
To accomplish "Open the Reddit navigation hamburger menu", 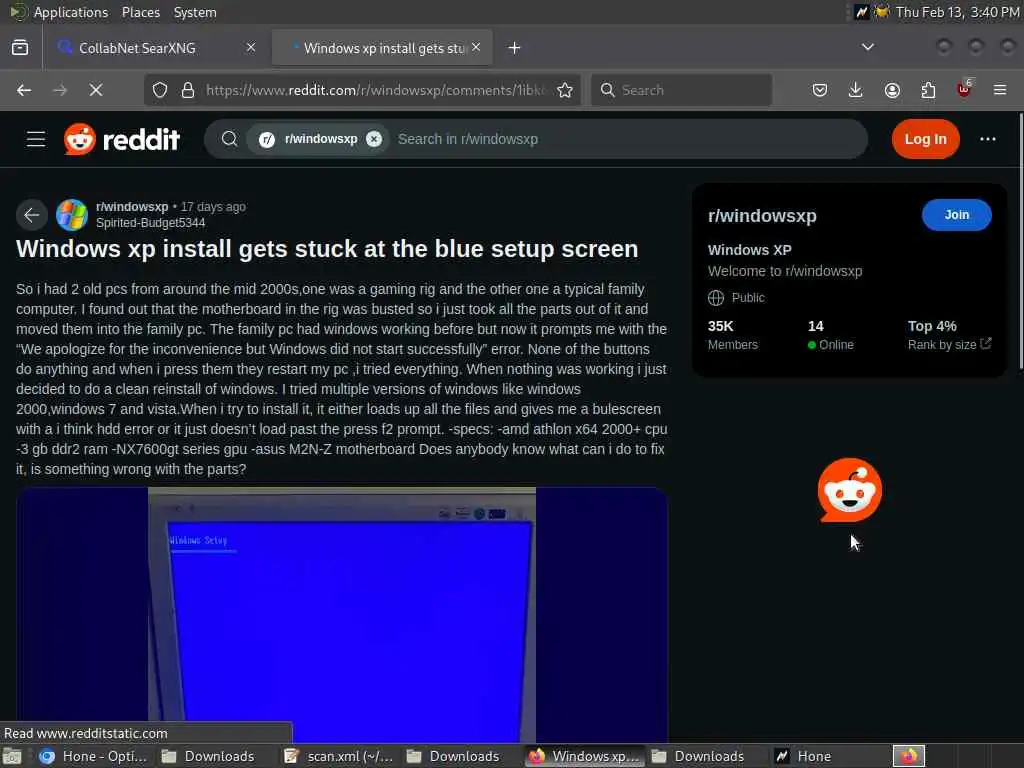I will point(36,139).
